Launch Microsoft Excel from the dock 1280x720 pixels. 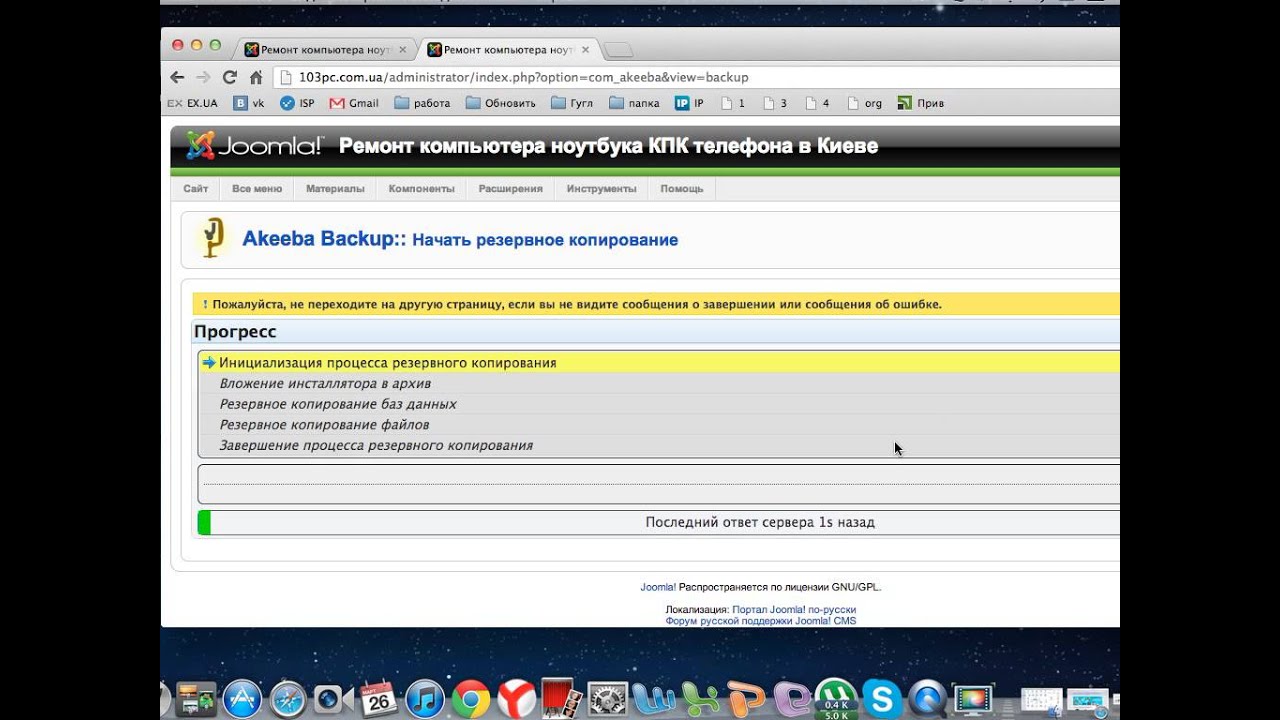tap(699, 699)
